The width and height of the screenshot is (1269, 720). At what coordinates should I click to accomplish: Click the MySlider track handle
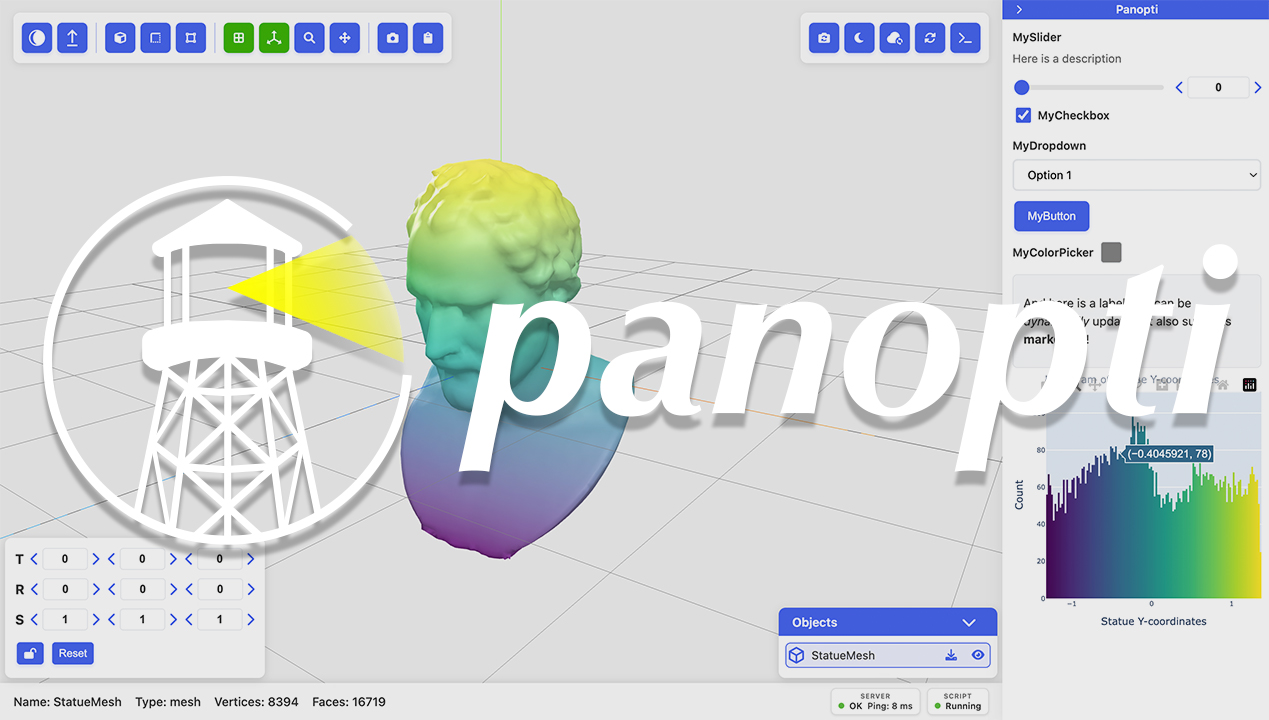(1022, 88)
